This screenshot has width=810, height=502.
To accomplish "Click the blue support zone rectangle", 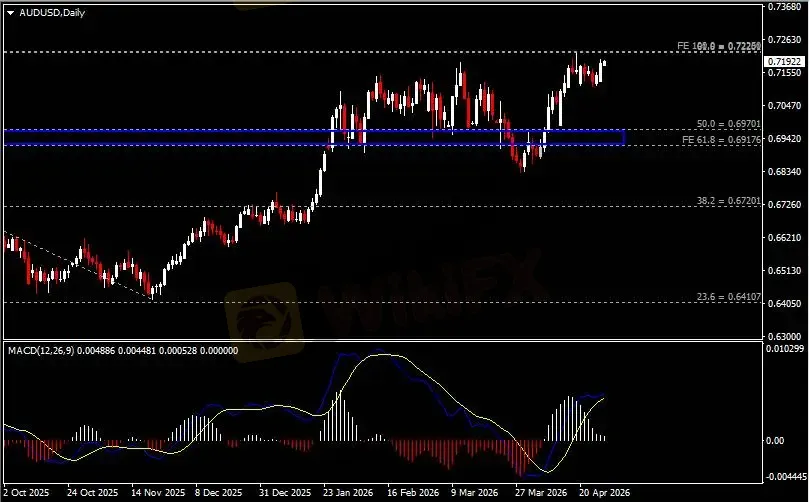I will pos(314,137).
